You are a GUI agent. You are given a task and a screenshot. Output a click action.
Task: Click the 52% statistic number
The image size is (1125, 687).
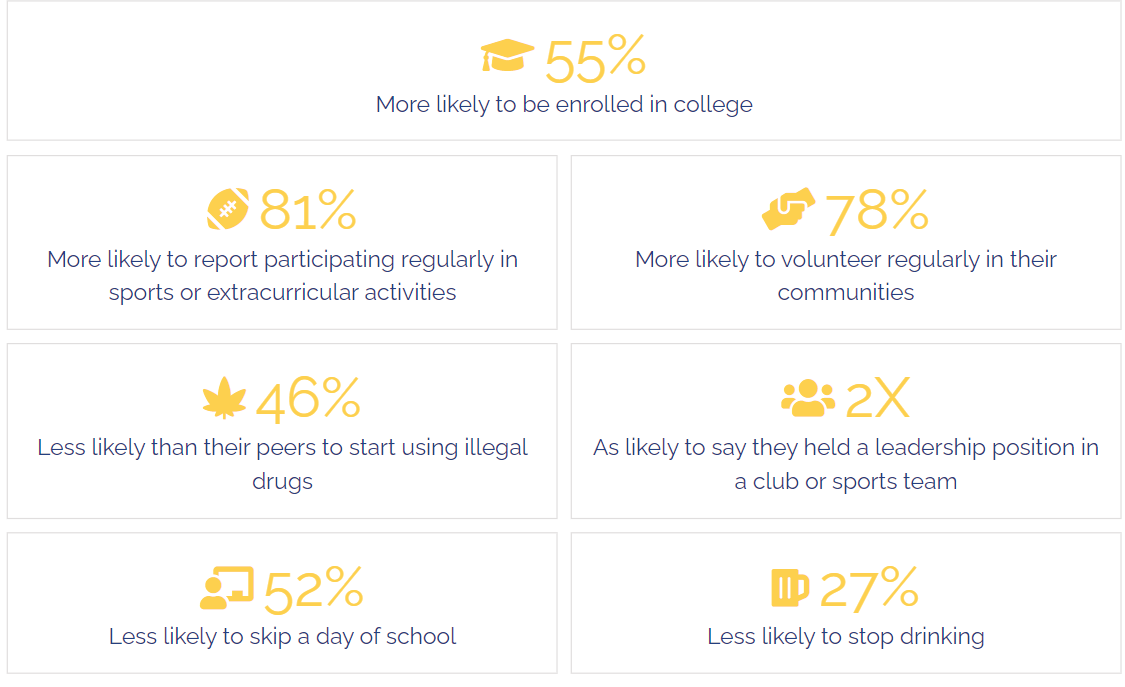click(x=313, y=589)
